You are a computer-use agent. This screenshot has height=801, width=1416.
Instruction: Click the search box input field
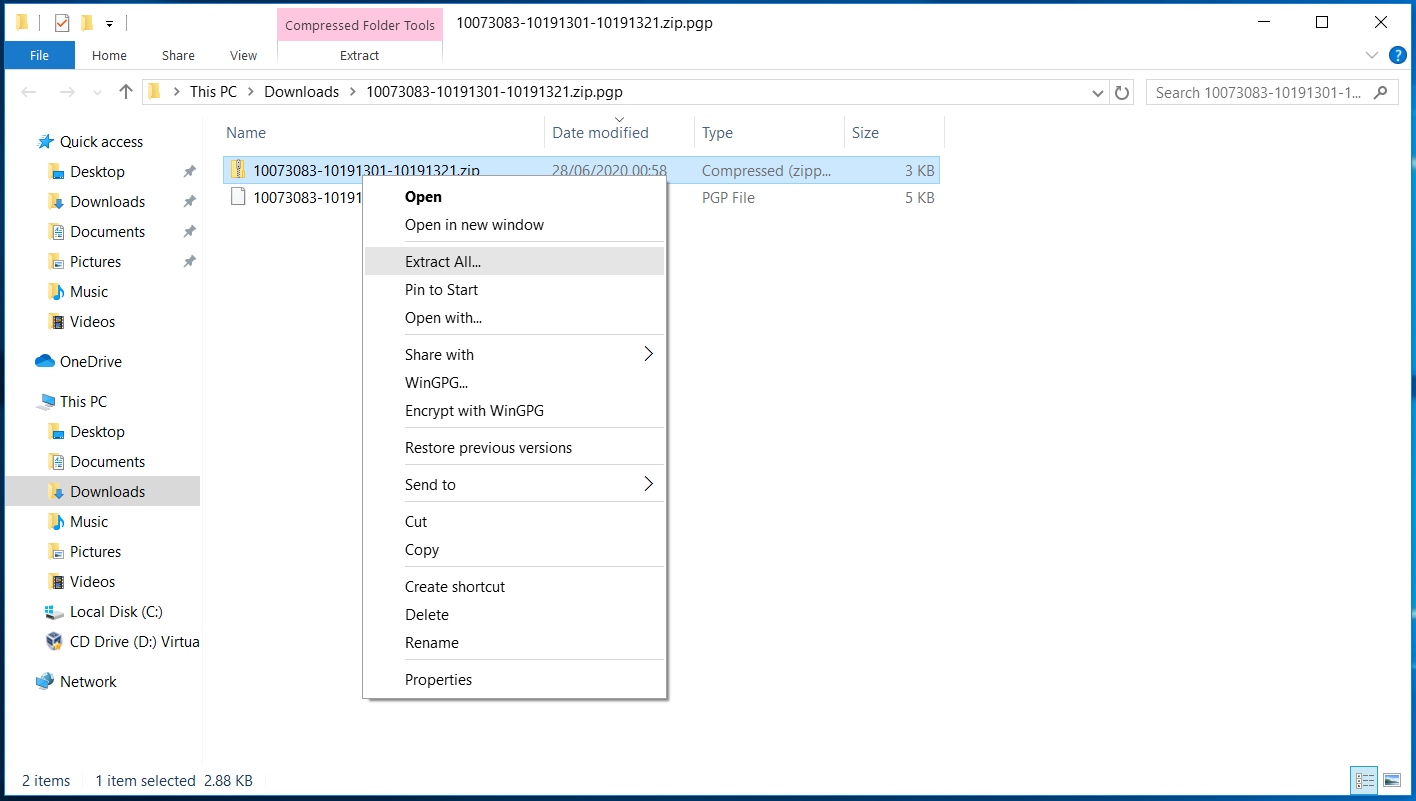[x=1258, y=92]
